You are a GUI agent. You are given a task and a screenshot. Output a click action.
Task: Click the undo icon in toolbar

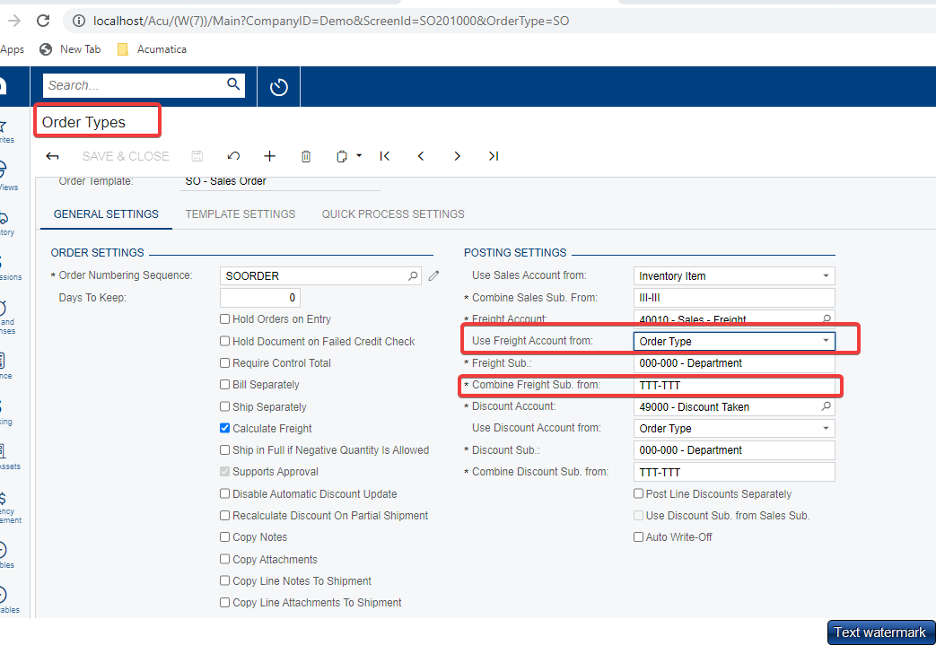tap(233, 156)
